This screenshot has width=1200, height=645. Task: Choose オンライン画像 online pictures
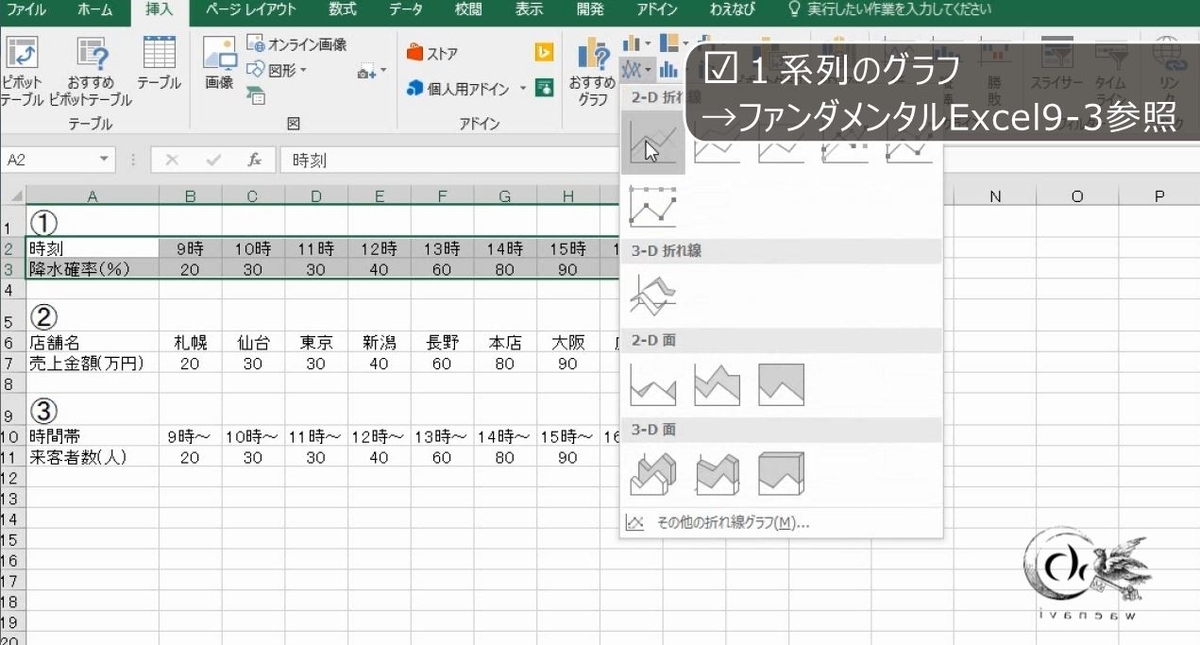[297, 44]
